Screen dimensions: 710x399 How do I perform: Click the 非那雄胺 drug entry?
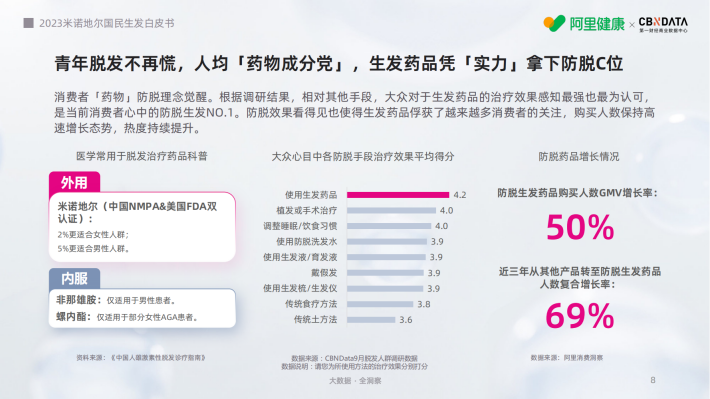pyautogui.click(x=116, y=300)
